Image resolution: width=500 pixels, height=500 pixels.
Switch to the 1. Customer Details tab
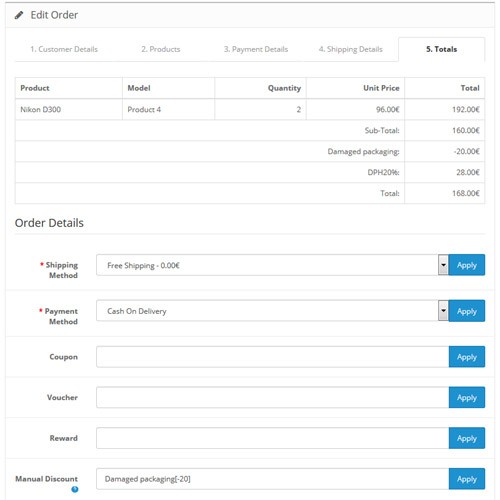pyautogui.click(x=64, y=49)
